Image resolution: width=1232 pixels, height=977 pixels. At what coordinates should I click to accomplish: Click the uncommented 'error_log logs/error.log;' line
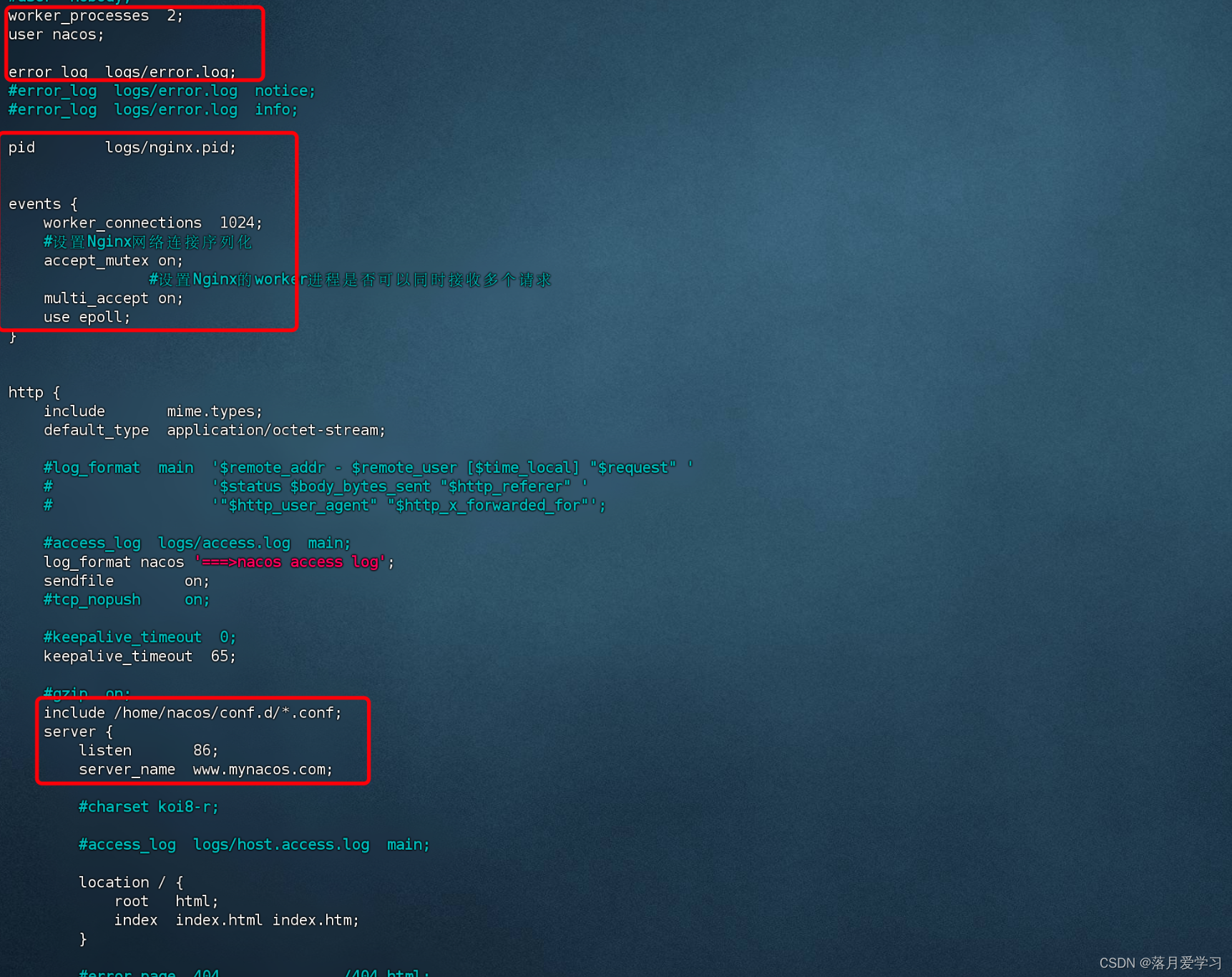122,72
